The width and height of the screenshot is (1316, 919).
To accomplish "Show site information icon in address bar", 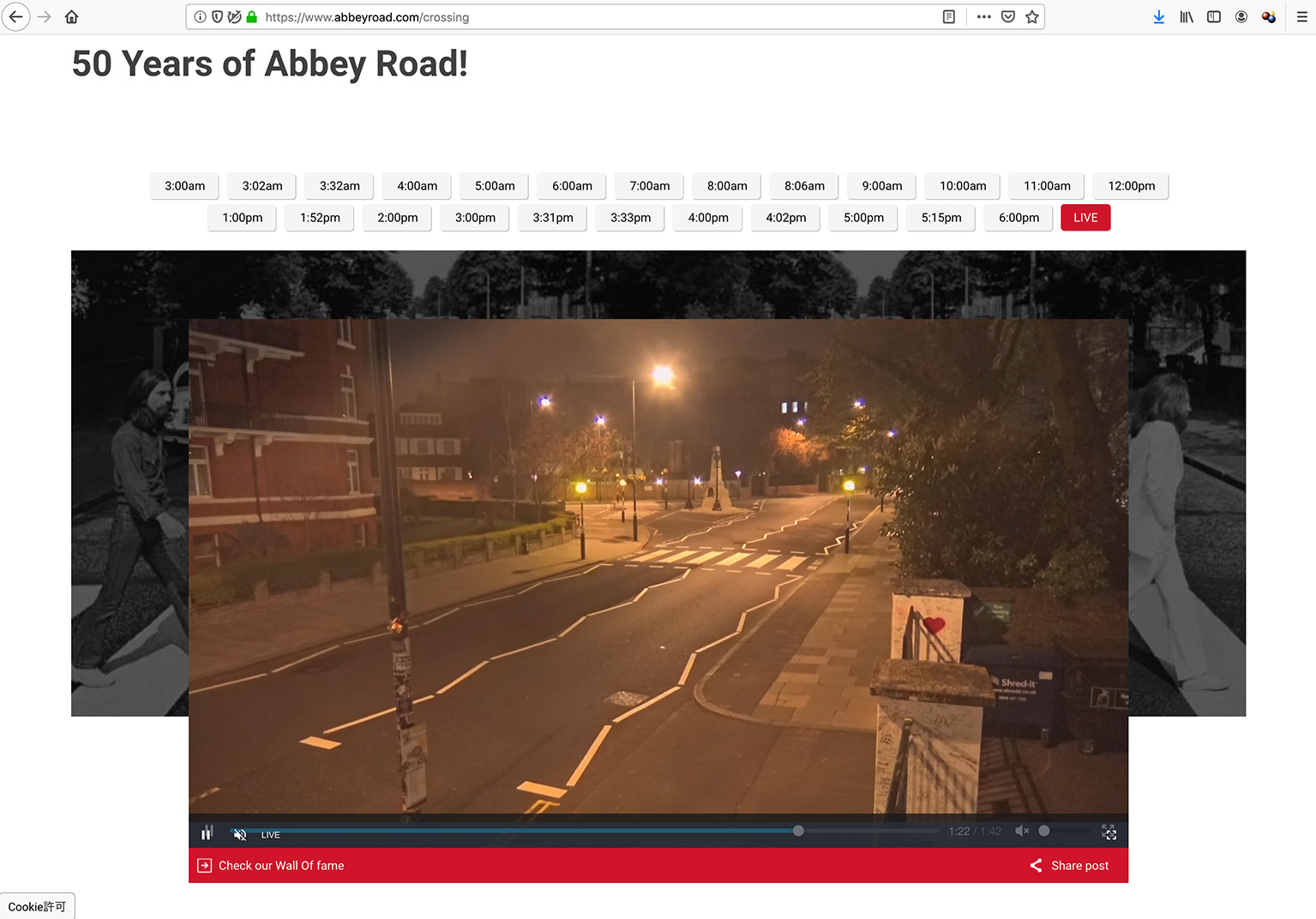I will pos(200,16).
